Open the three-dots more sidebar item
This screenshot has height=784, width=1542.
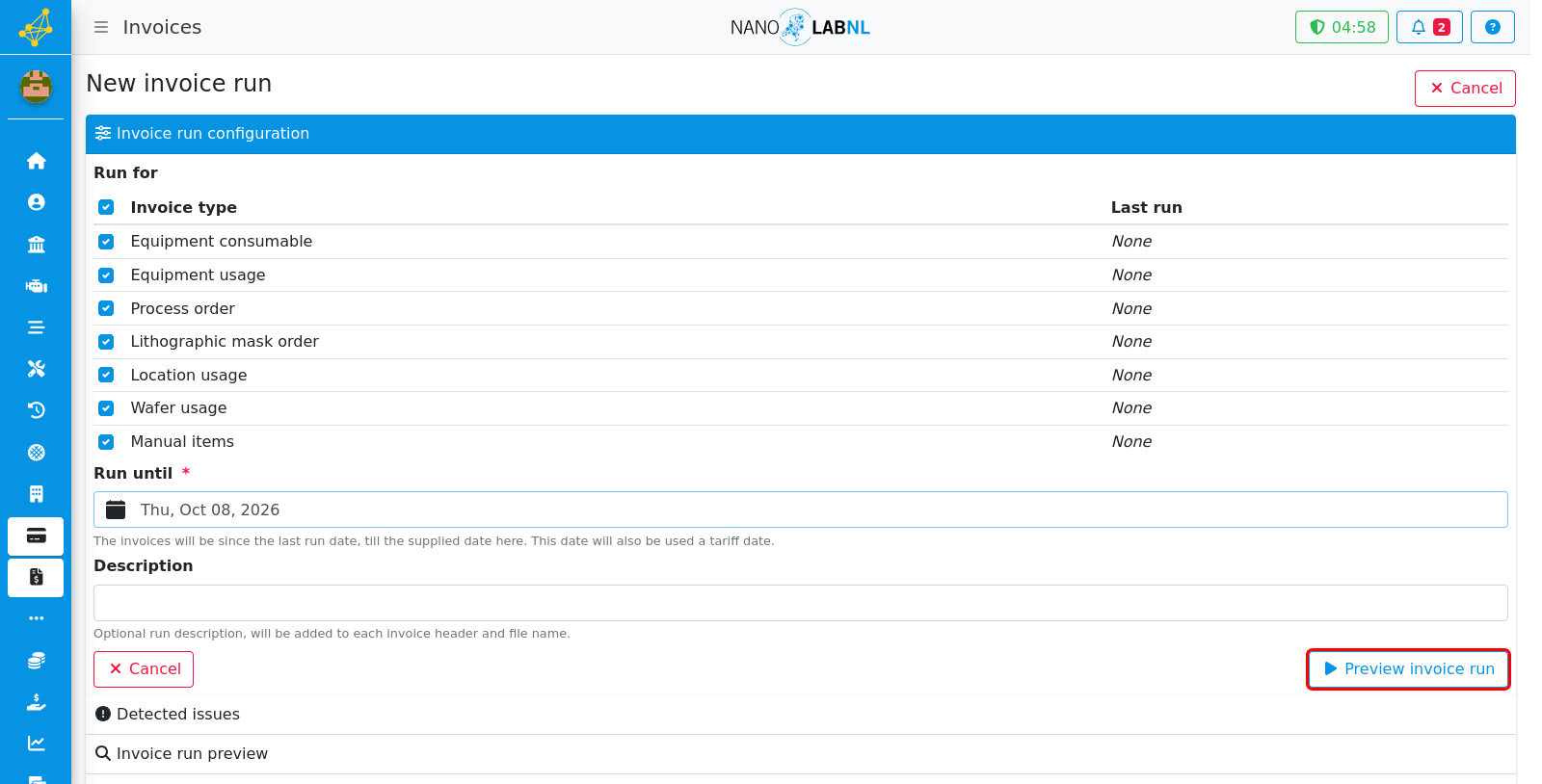point(36,618)
